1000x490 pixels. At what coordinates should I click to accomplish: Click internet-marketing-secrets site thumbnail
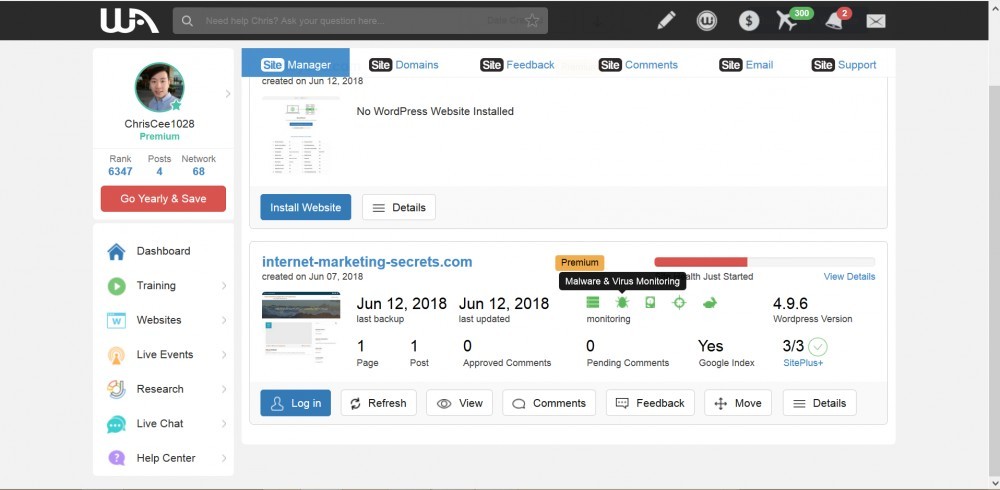coord(301,328)
